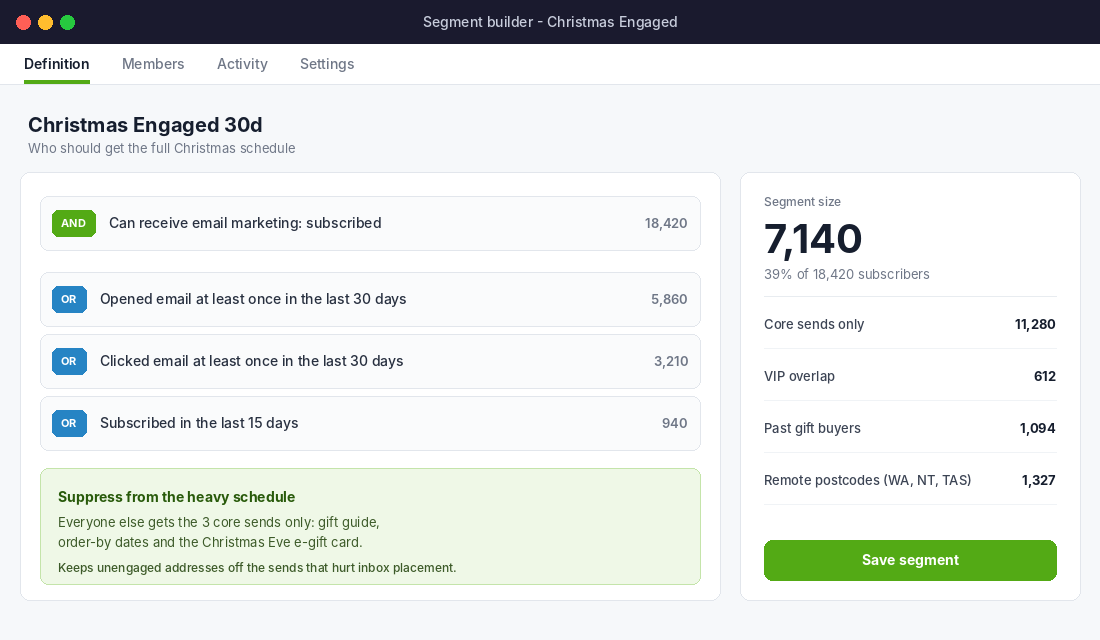
Task: Toggle the OR badge on Opened email condition
Action: [x=69, y=299]
